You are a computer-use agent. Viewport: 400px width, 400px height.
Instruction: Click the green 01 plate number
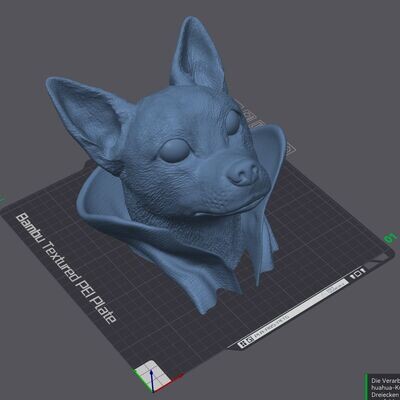[x=390, y=237]
